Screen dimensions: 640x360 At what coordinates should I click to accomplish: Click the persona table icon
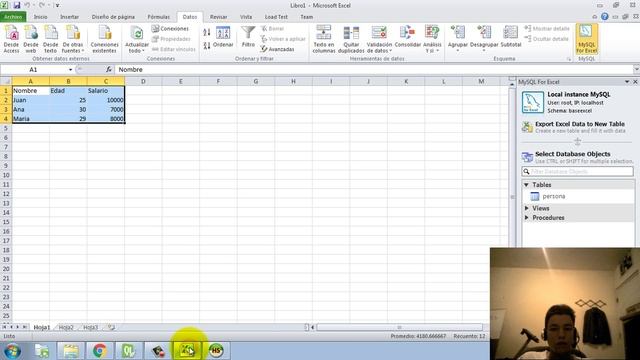(x=535, y=196)
